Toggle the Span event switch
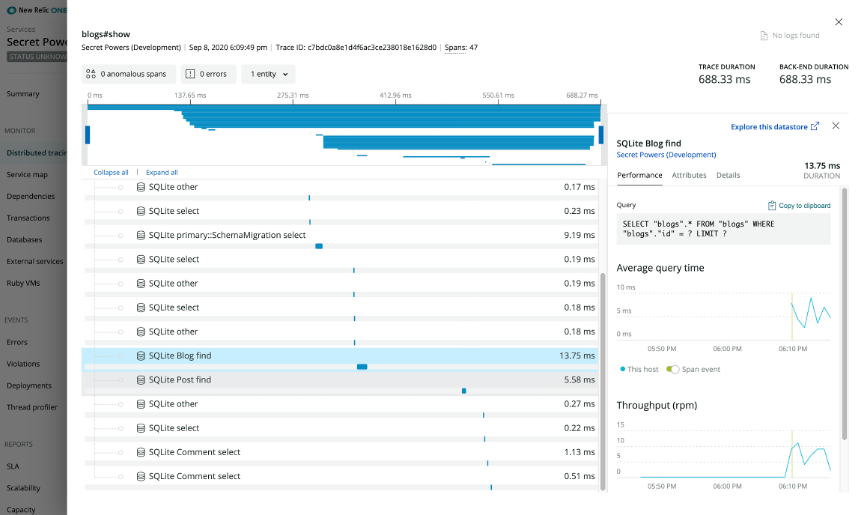This screenshot has height=515, width=856. (673, 369)
